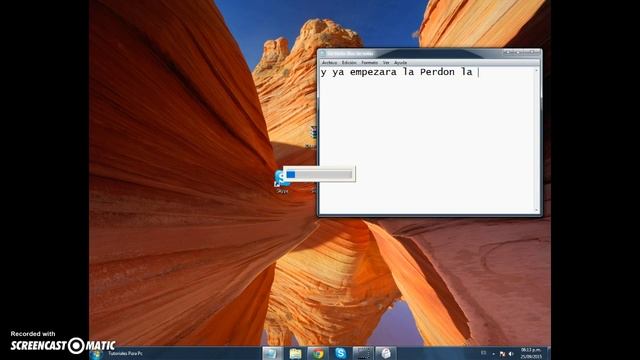640x360 pixels.
Task: Open the Ver menu in Notepad
Action: [386, 63]
